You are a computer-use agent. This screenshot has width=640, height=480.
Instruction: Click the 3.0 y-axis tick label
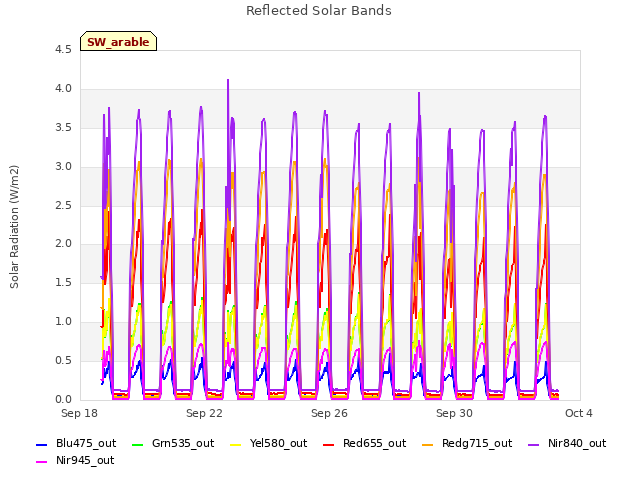(63, 167)
